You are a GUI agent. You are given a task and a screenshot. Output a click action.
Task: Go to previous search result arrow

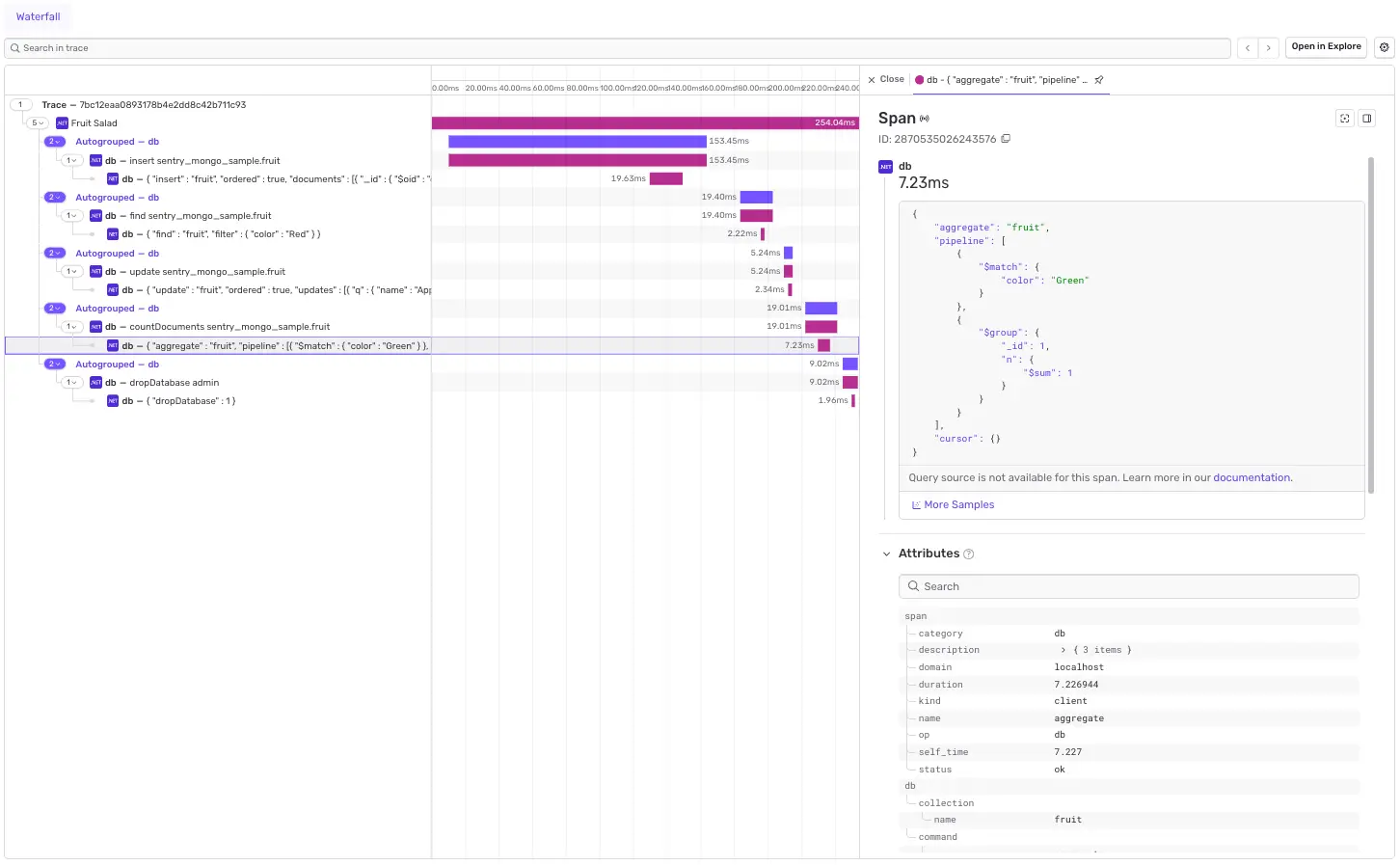(1248, 47)
